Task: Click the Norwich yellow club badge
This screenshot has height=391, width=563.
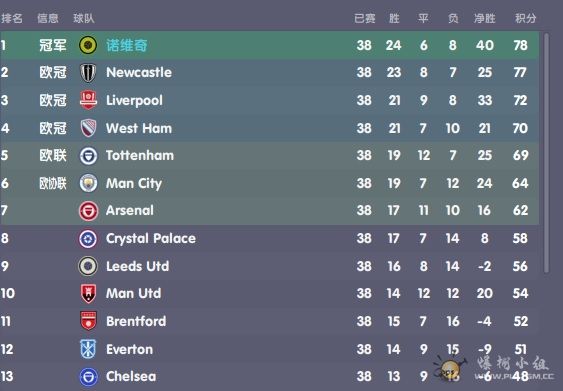Action: [88, 45]
